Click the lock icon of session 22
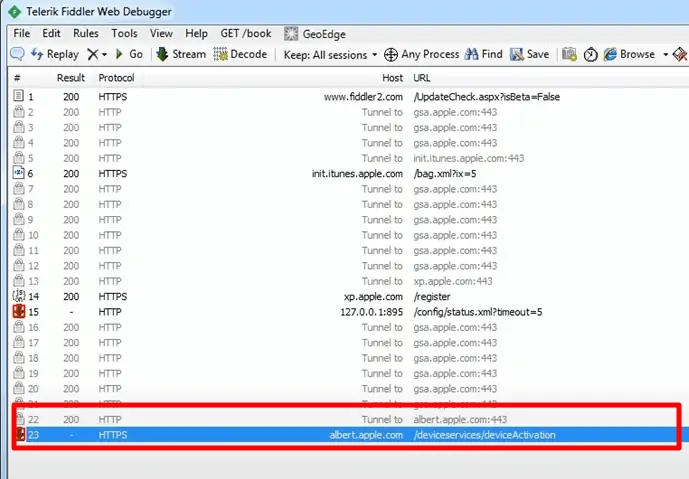This screenshot has width=689, height=479. click(18, 418)
